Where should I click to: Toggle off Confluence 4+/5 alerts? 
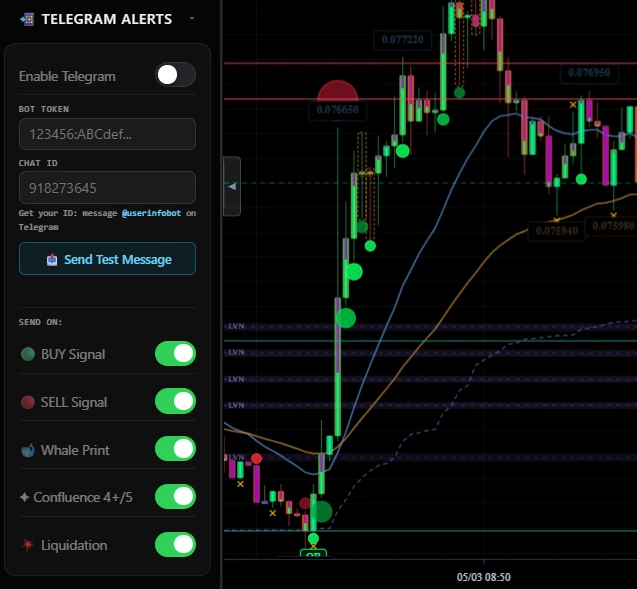(176, 496)
